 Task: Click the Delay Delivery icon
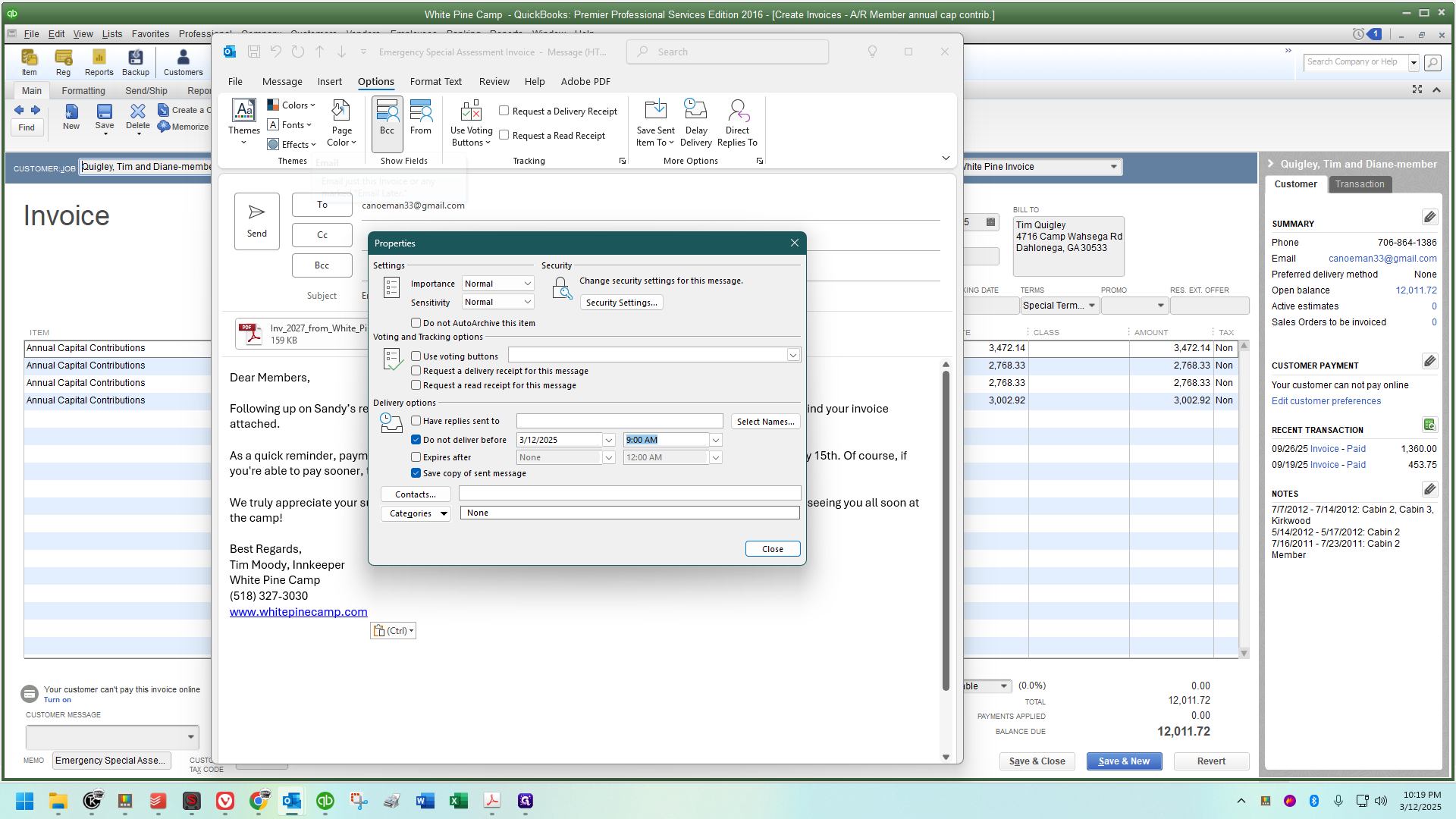tap(695, 123)
